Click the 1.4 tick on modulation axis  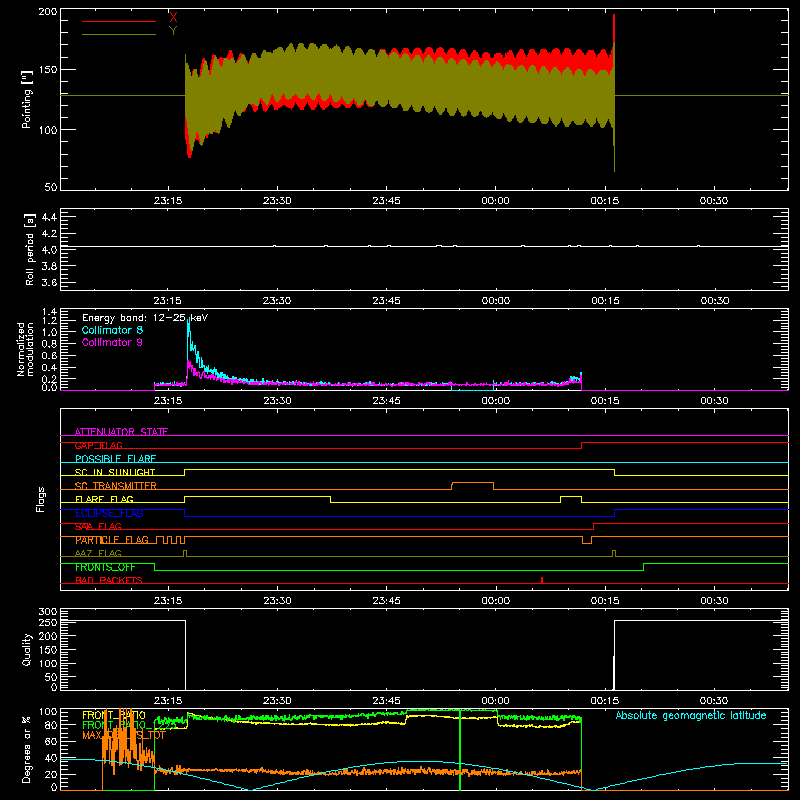pos(49,312)
